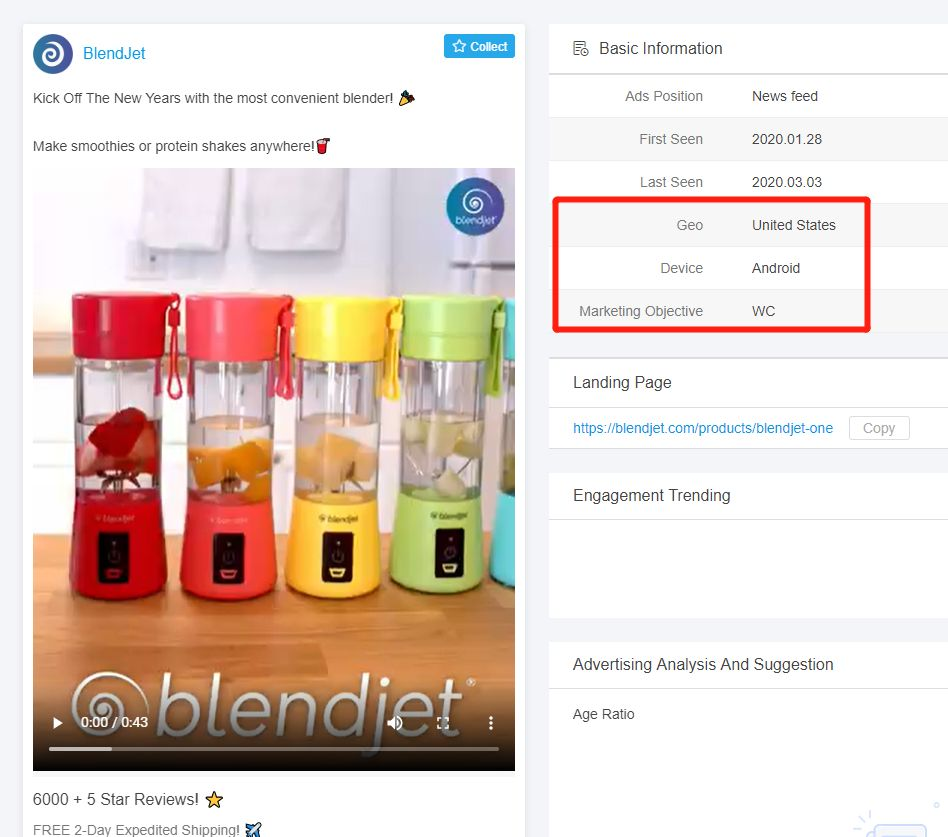
Task: Toggle fullscreen on the video player
Action: (443, 723)
